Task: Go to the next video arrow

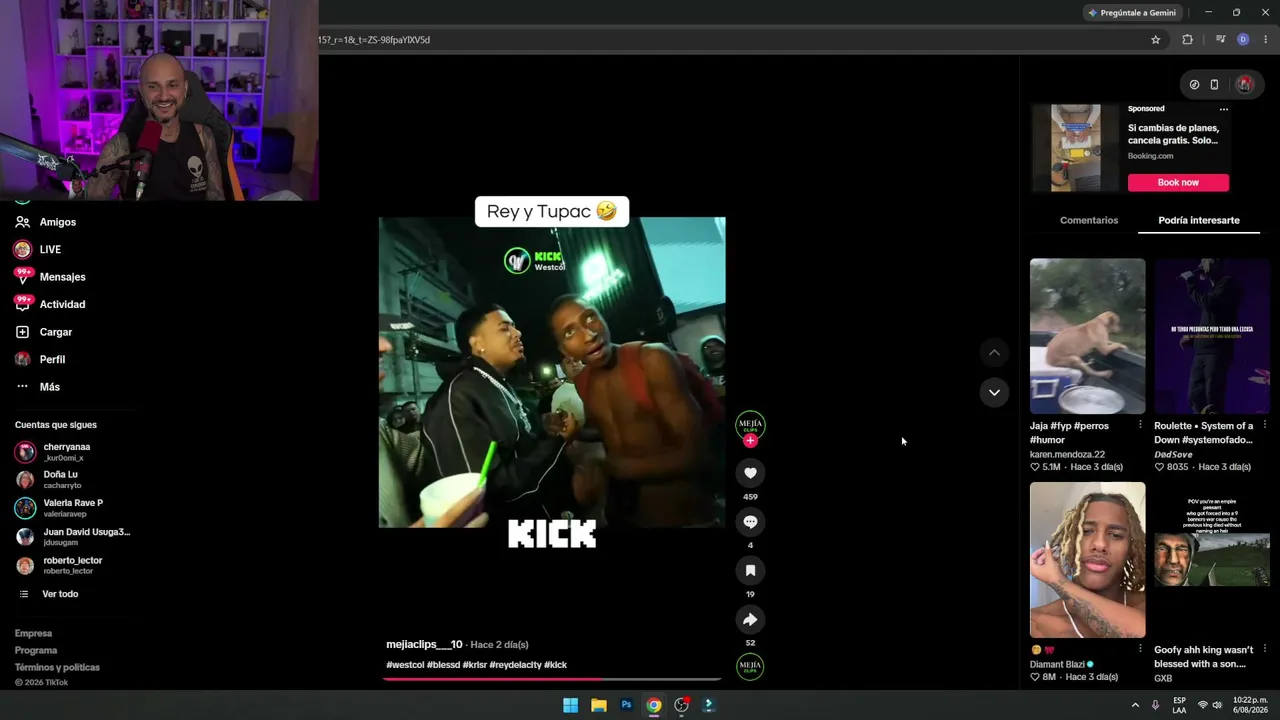Action: point(994,392)
